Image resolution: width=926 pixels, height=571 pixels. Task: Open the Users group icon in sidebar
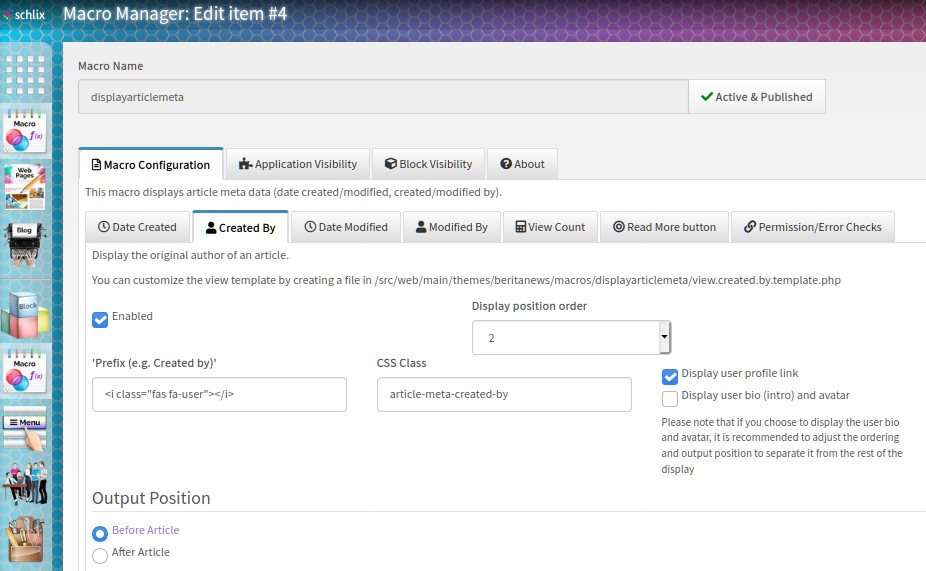pyautogui.click(x=25, y=484)
